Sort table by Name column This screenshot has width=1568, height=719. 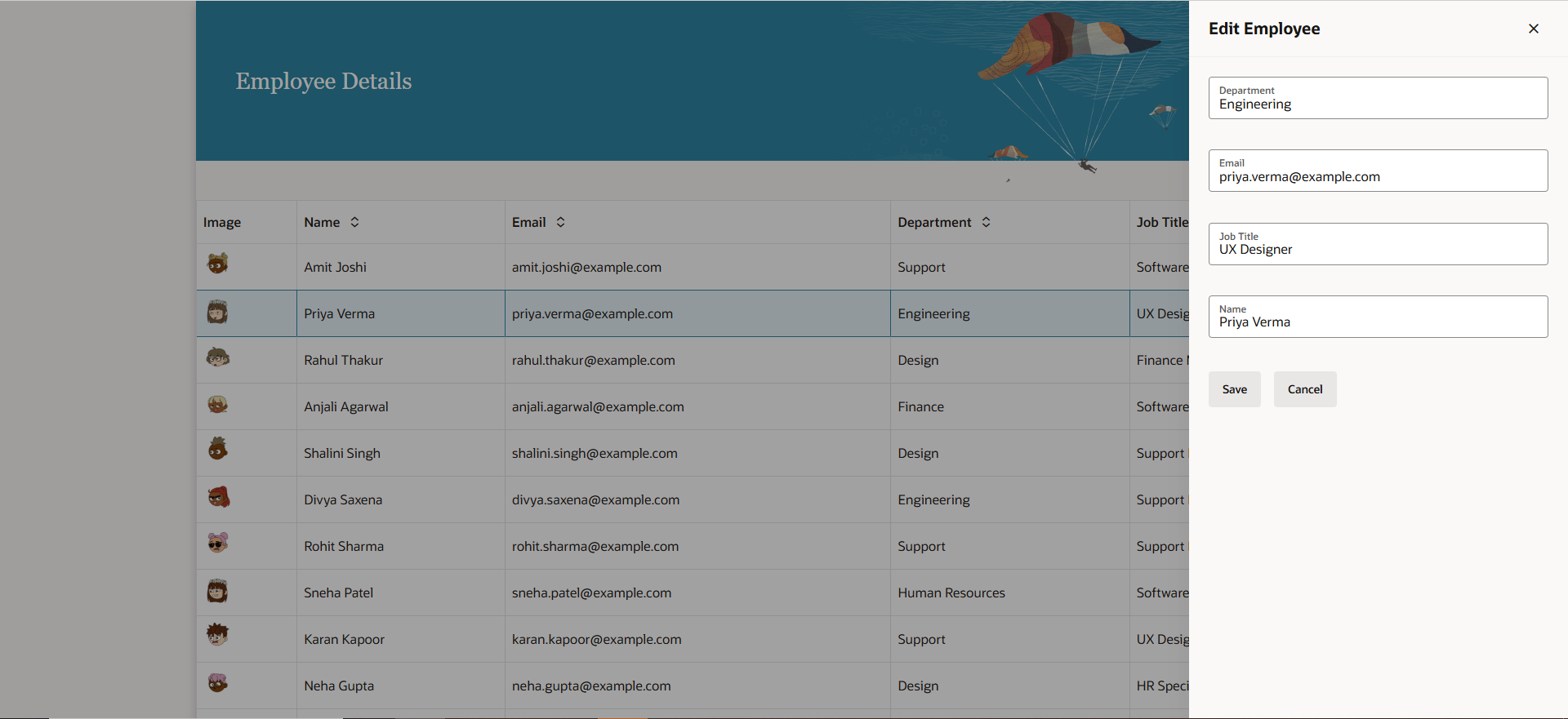(x=354, y=222)
